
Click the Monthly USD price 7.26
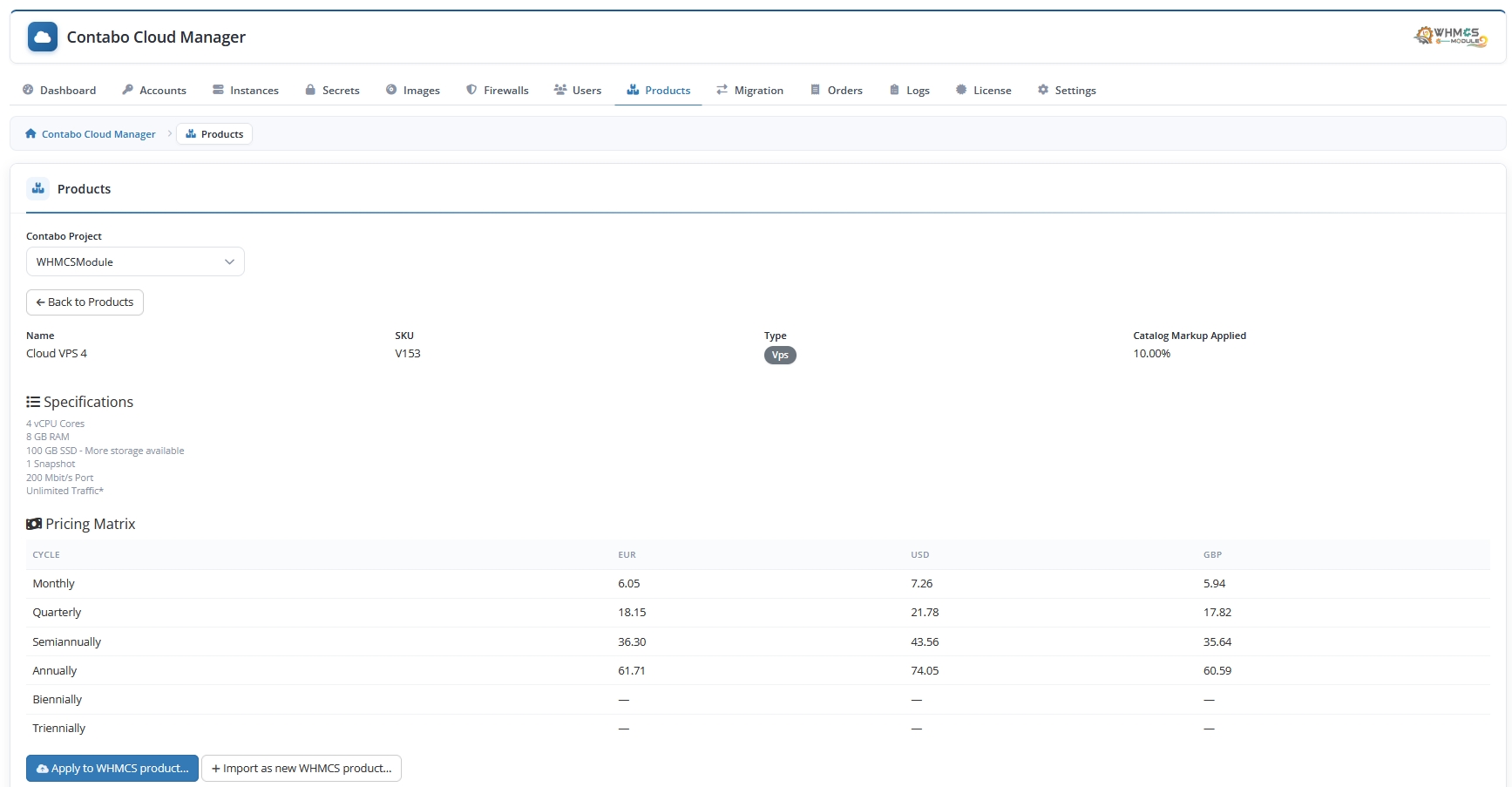(921, 583)
